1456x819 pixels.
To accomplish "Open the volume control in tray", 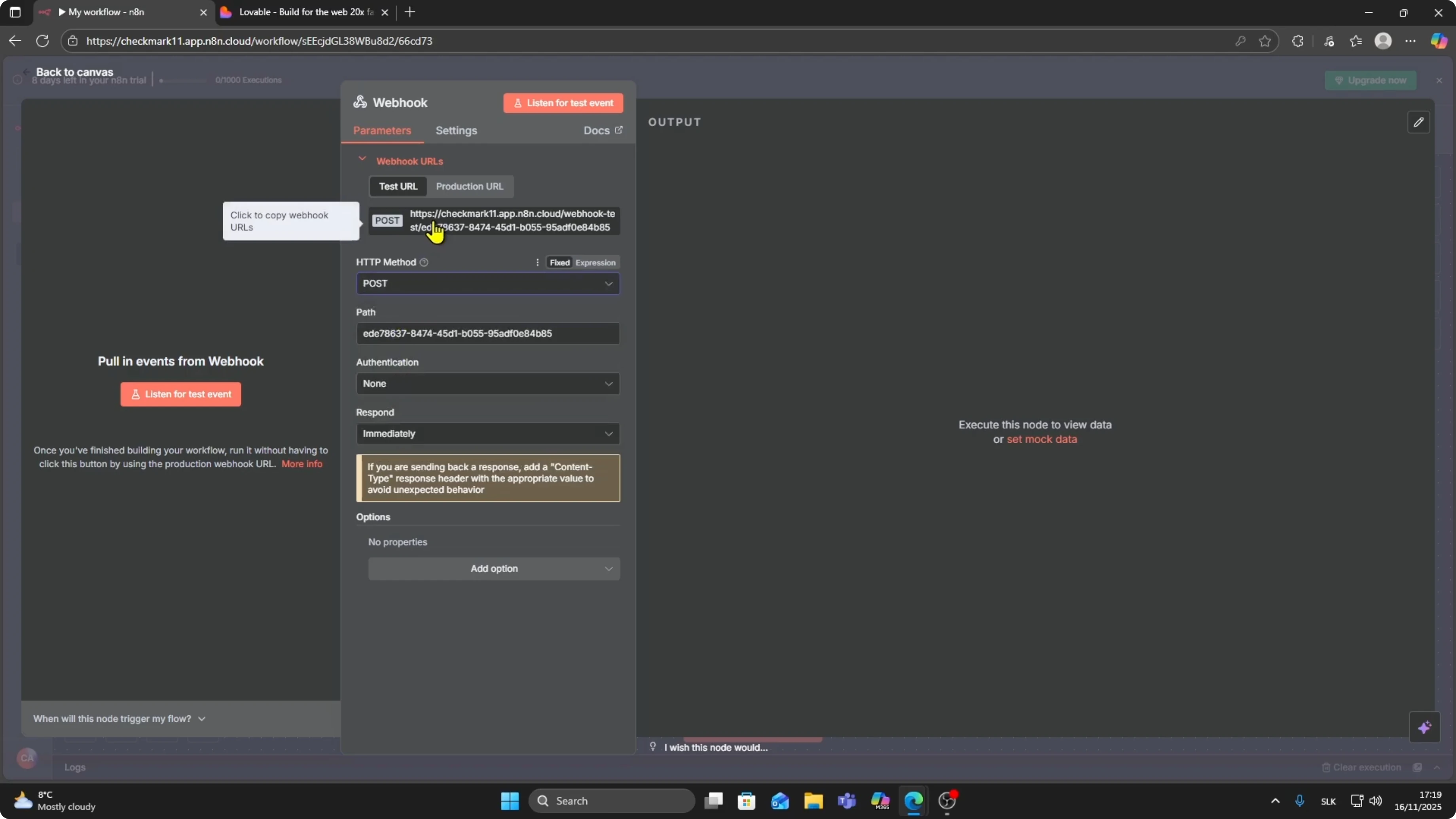I will 1376,801.
